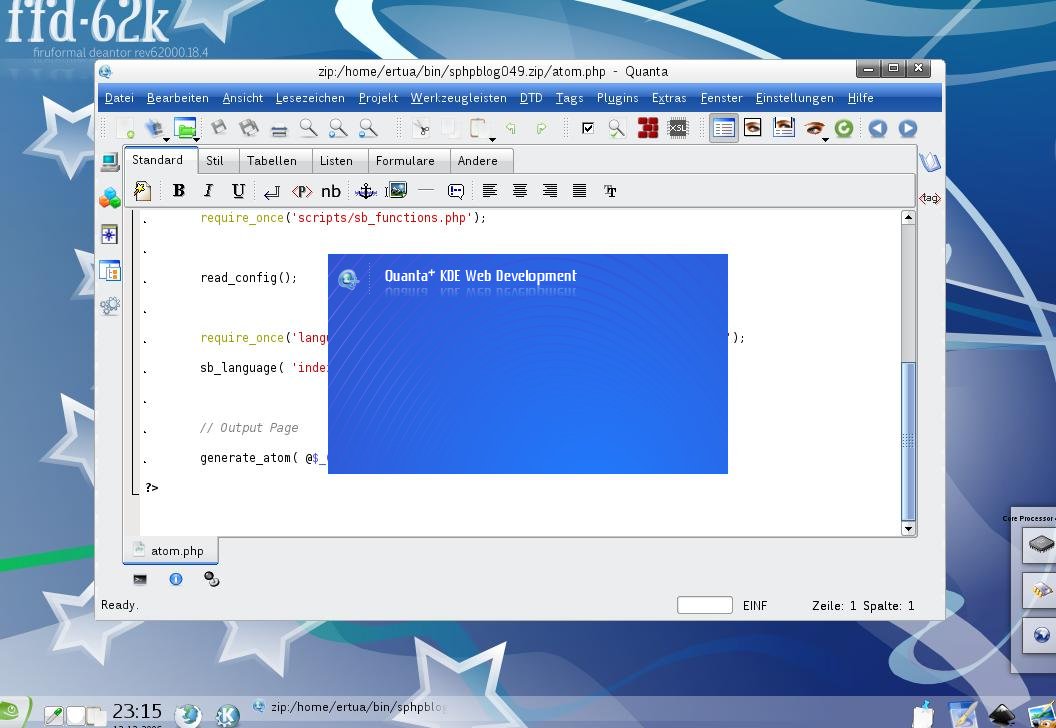Center align the text
Viewport: 1056px width, 728px height.
pos(519,191)
